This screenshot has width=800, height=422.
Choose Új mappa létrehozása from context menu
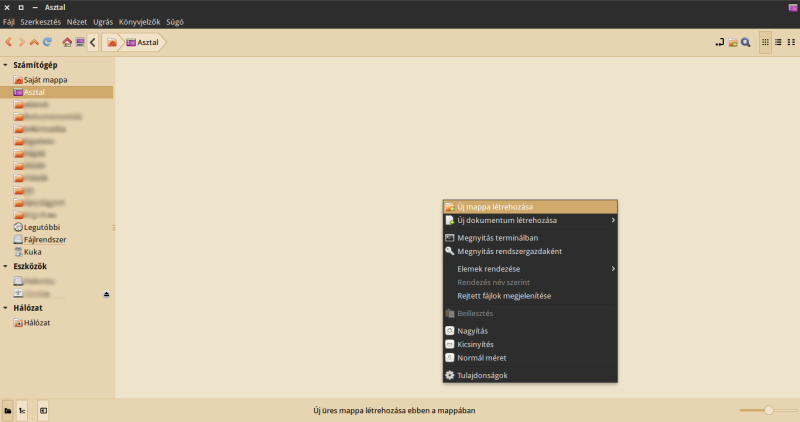pos(530,207)
